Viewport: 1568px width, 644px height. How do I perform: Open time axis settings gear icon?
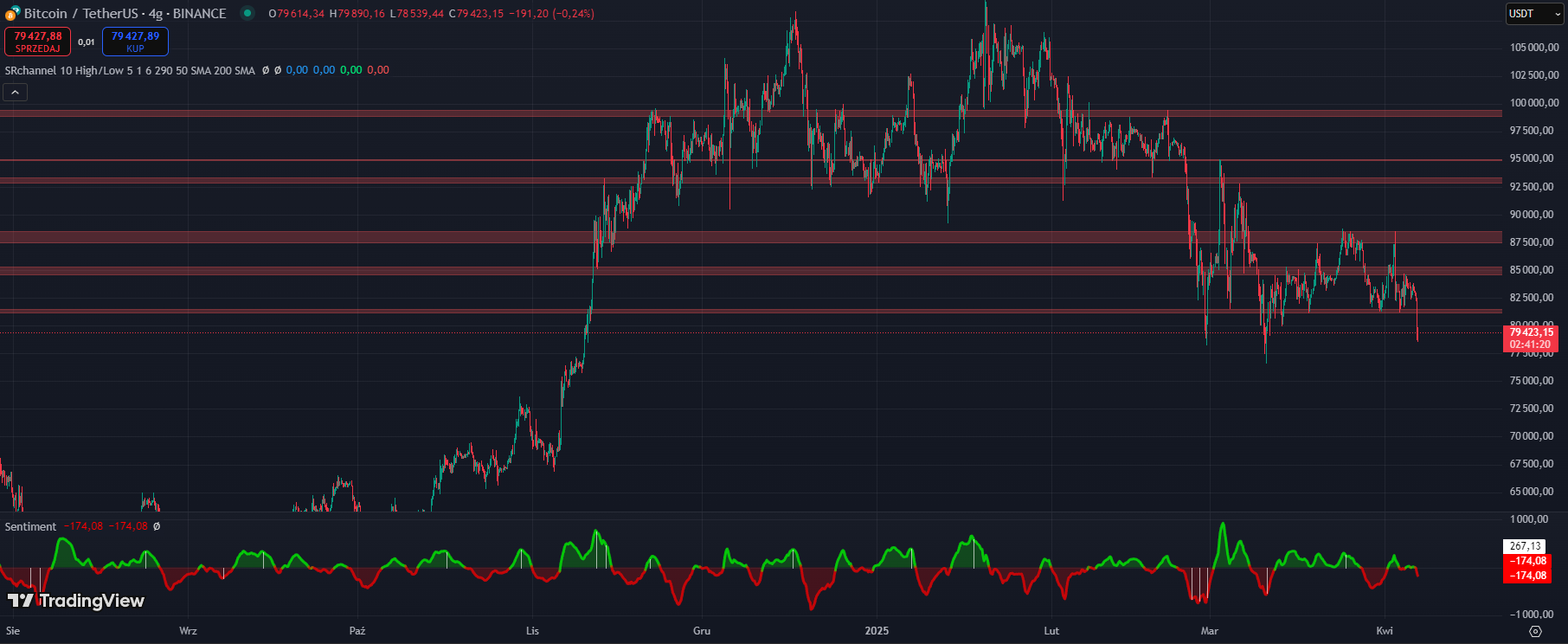click(x=1535, y=631)
